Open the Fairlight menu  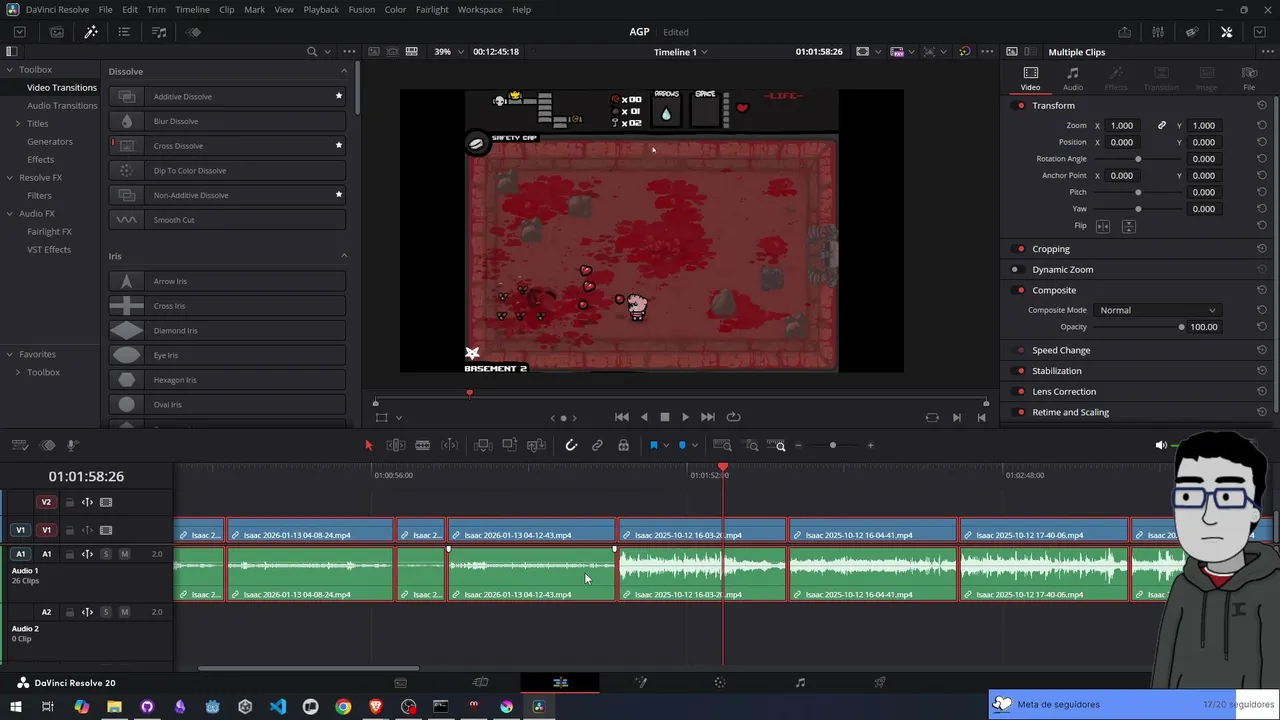coord(432,9)
